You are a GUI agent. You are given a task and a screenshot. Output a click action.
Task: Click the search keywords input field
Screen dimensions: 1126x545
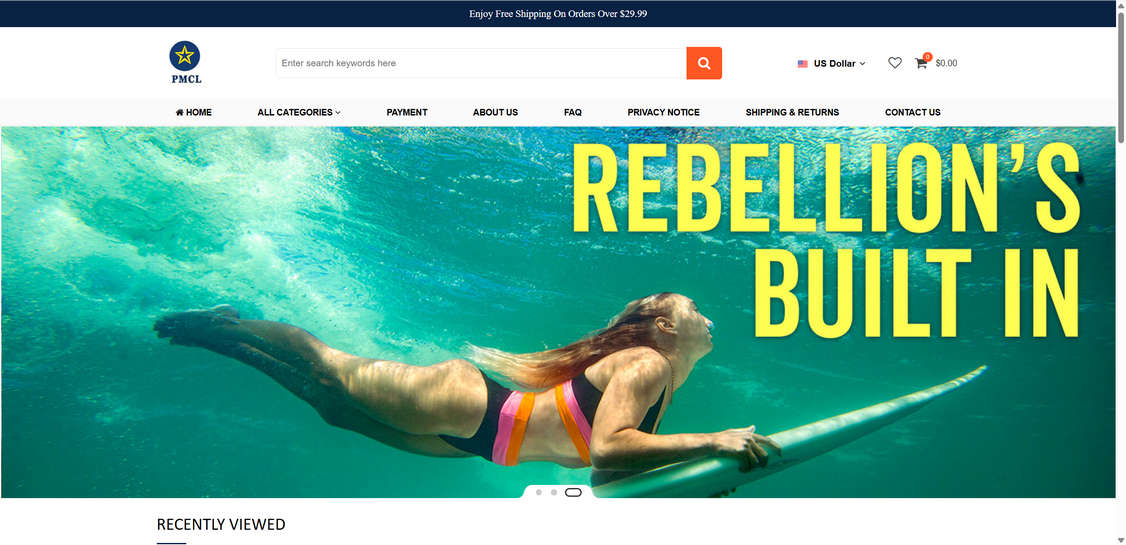pos(481,63)
